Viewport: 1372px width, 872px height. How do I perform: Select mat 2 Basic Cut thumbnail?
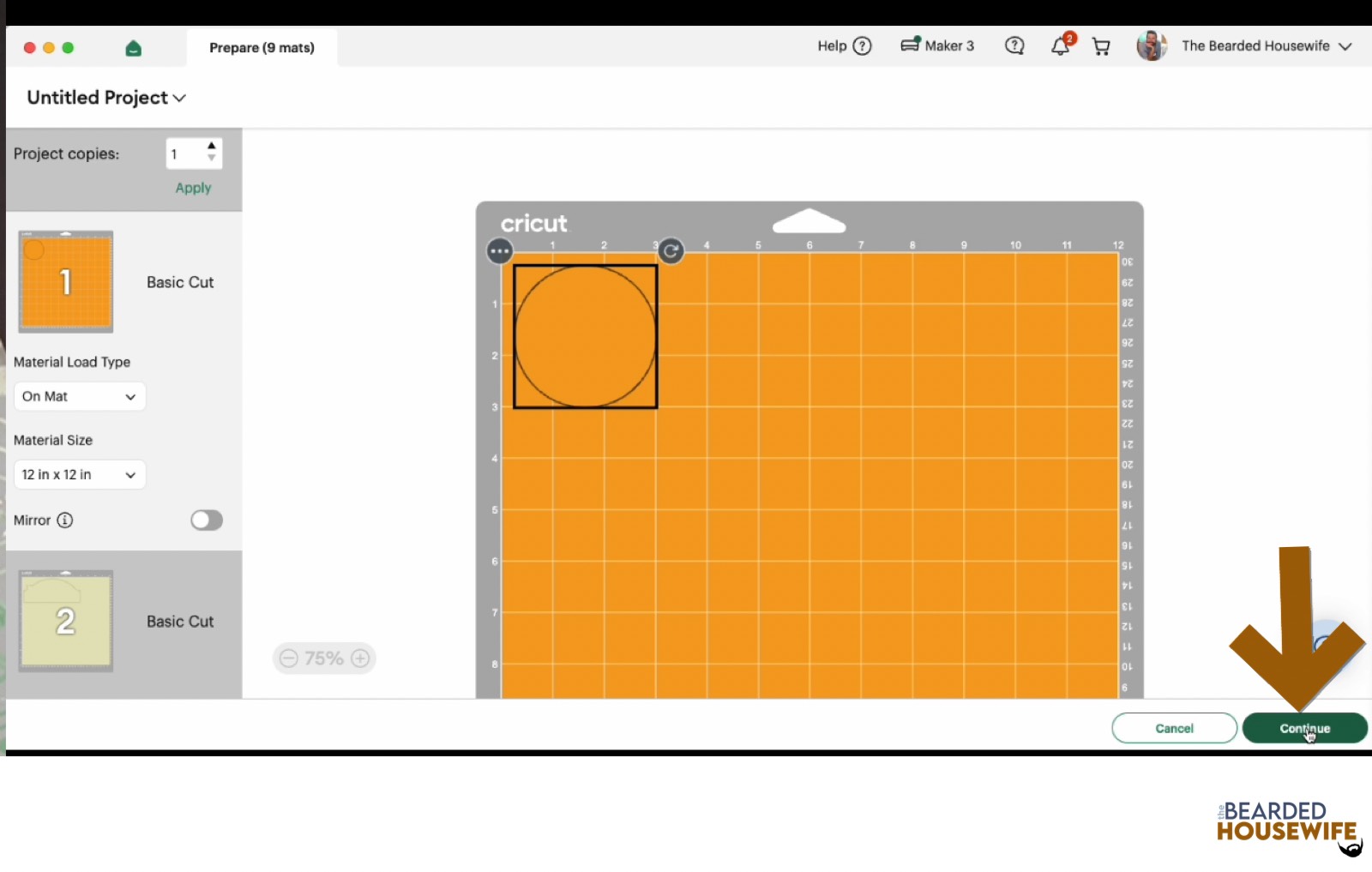[x=66, y=621]
